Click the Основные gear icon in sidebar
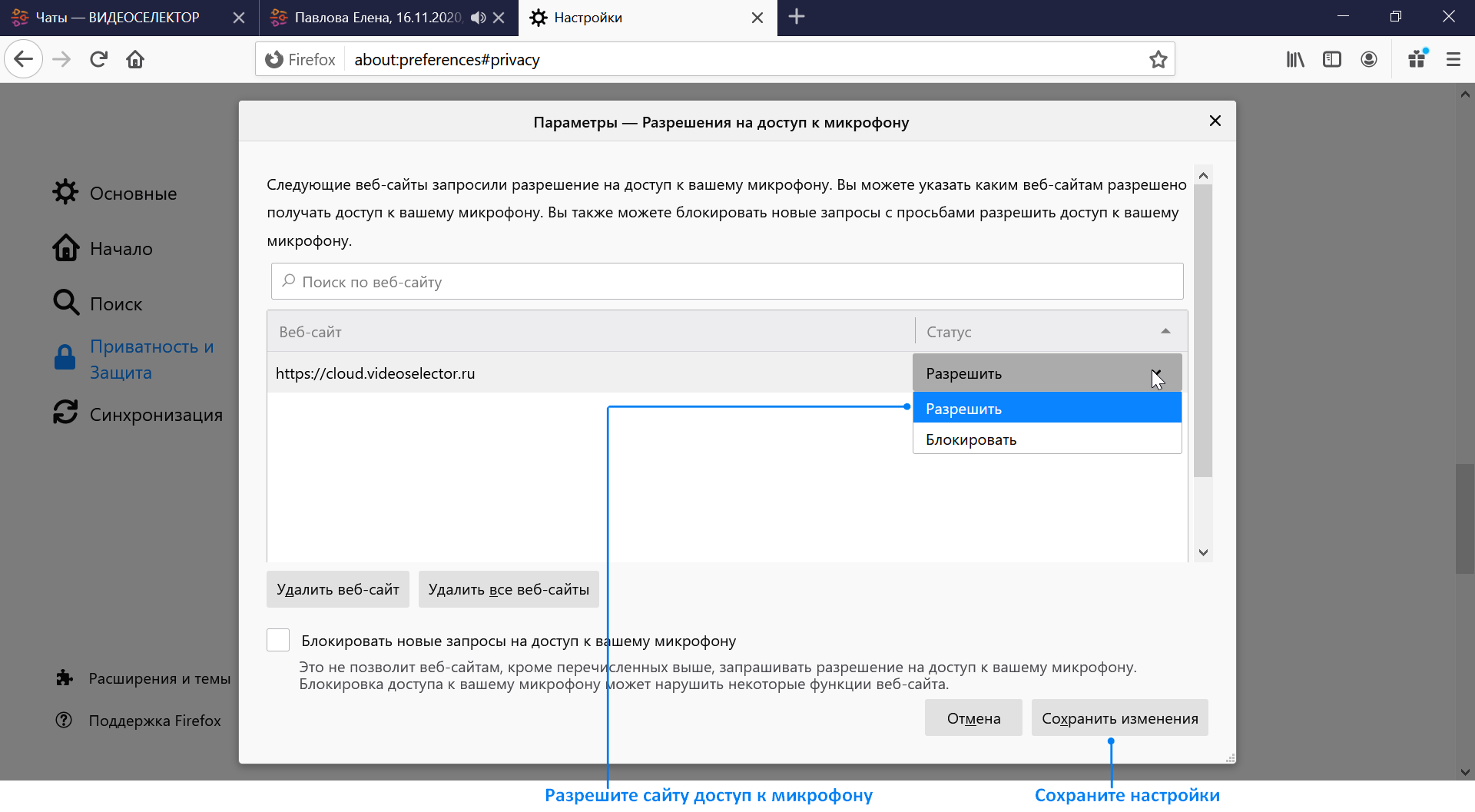The width and height of the screenshot is (1475, 812). [65, 192]
